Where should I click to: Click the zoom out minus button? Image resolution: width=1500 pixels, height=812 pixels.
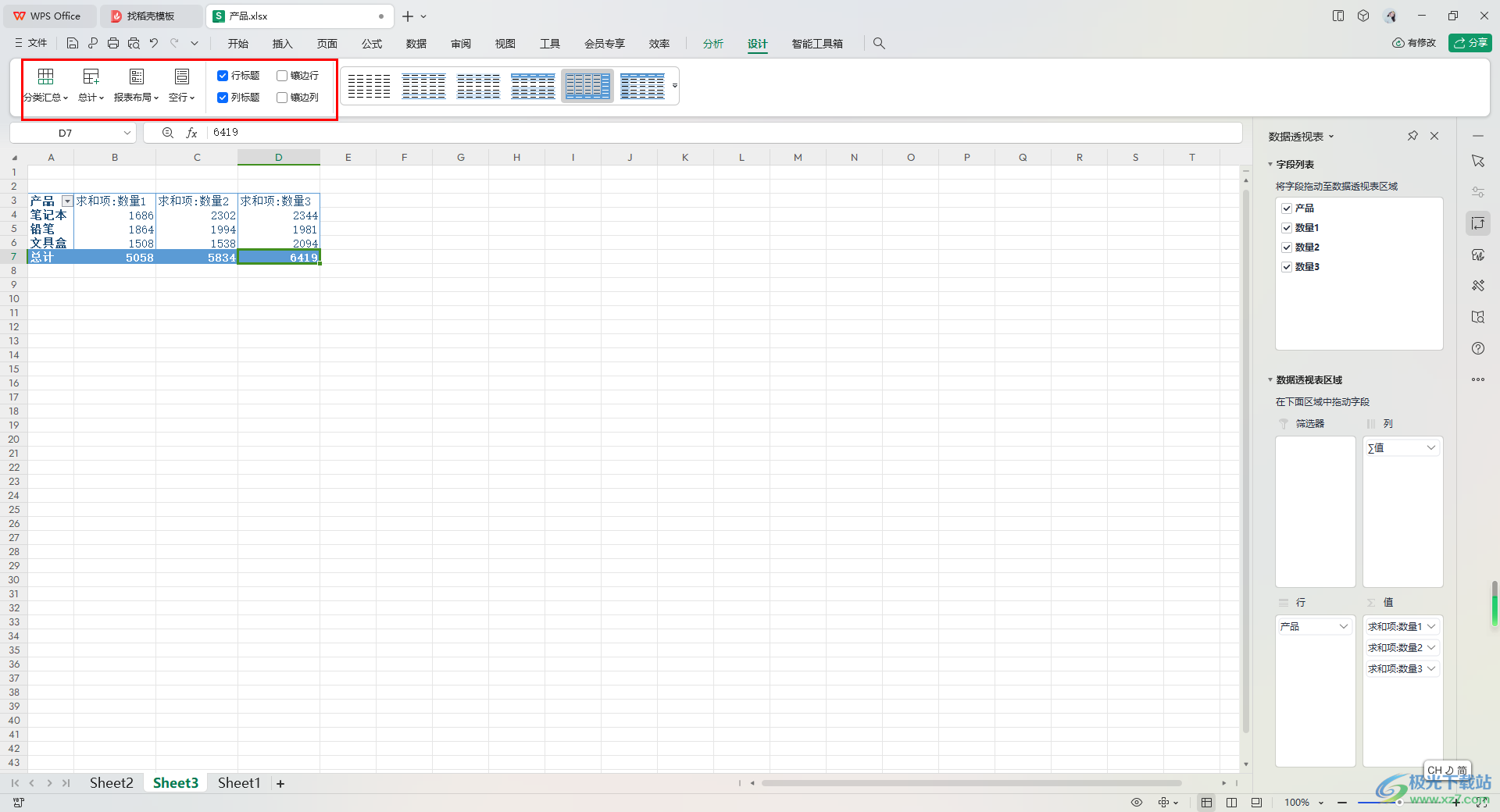1342,803
